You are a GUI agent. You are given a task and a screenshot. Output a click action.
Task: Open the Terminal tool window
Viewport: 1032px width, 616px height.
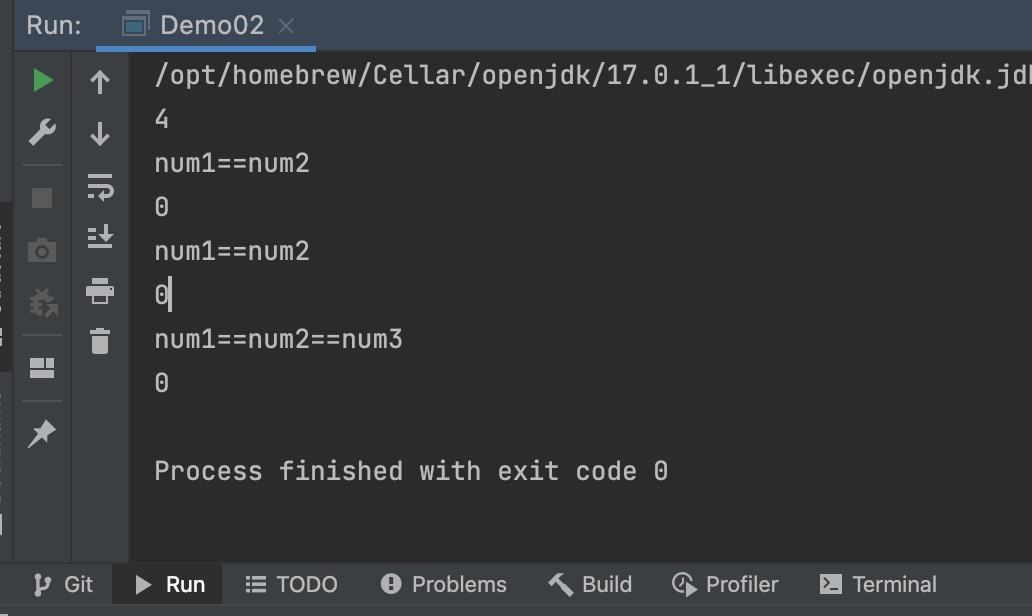click(x=878, y=584)
